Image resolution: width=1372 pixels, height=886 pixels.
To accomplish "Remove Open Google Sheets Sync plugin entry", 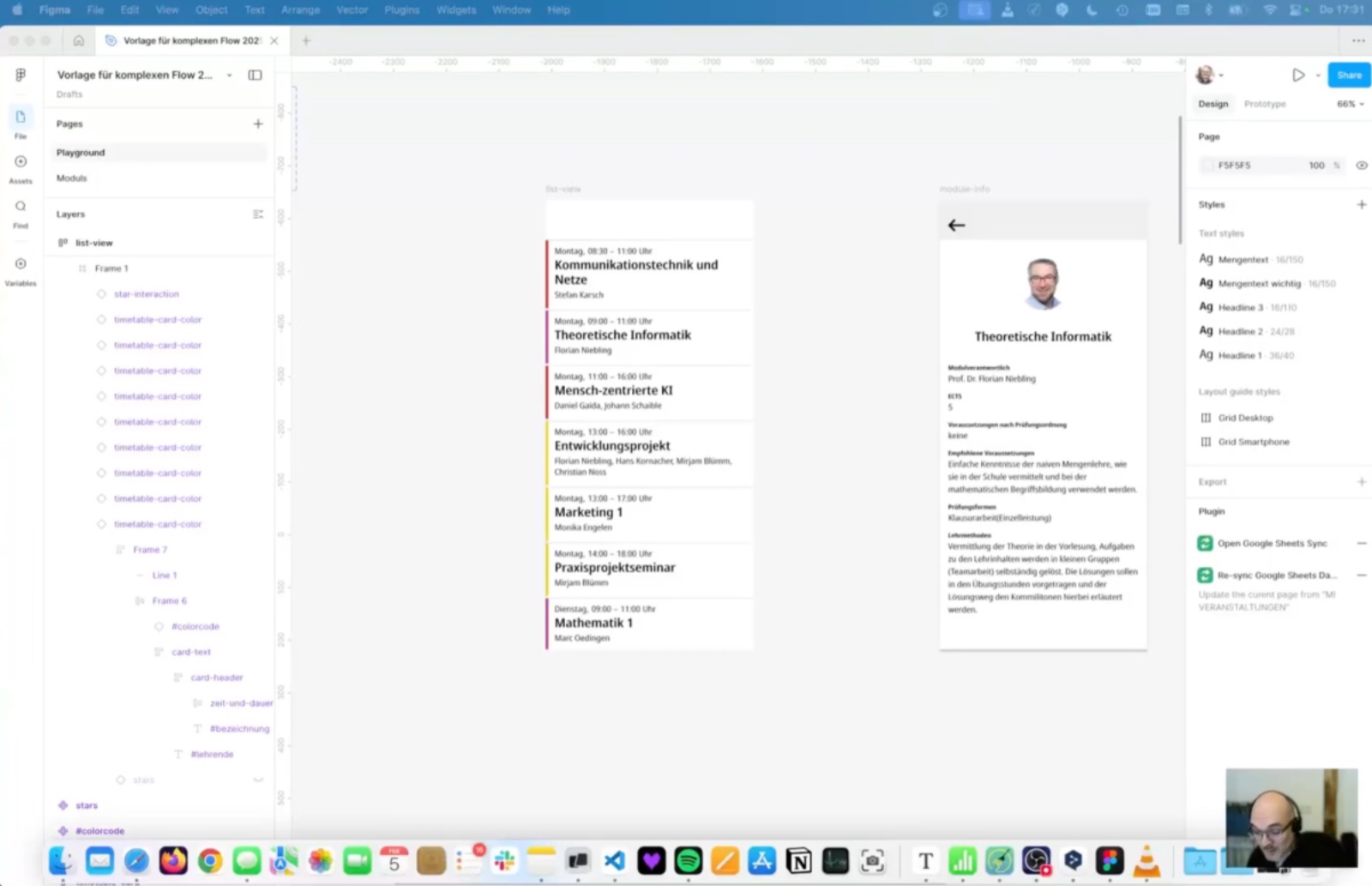I will [x=1362, y=544].
